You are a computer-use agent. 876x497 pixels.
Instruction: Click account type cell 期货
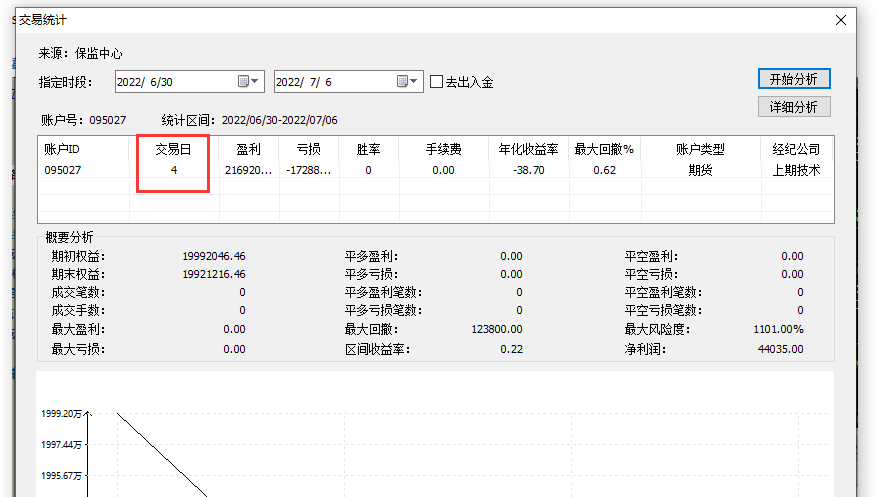click(701, 170)
